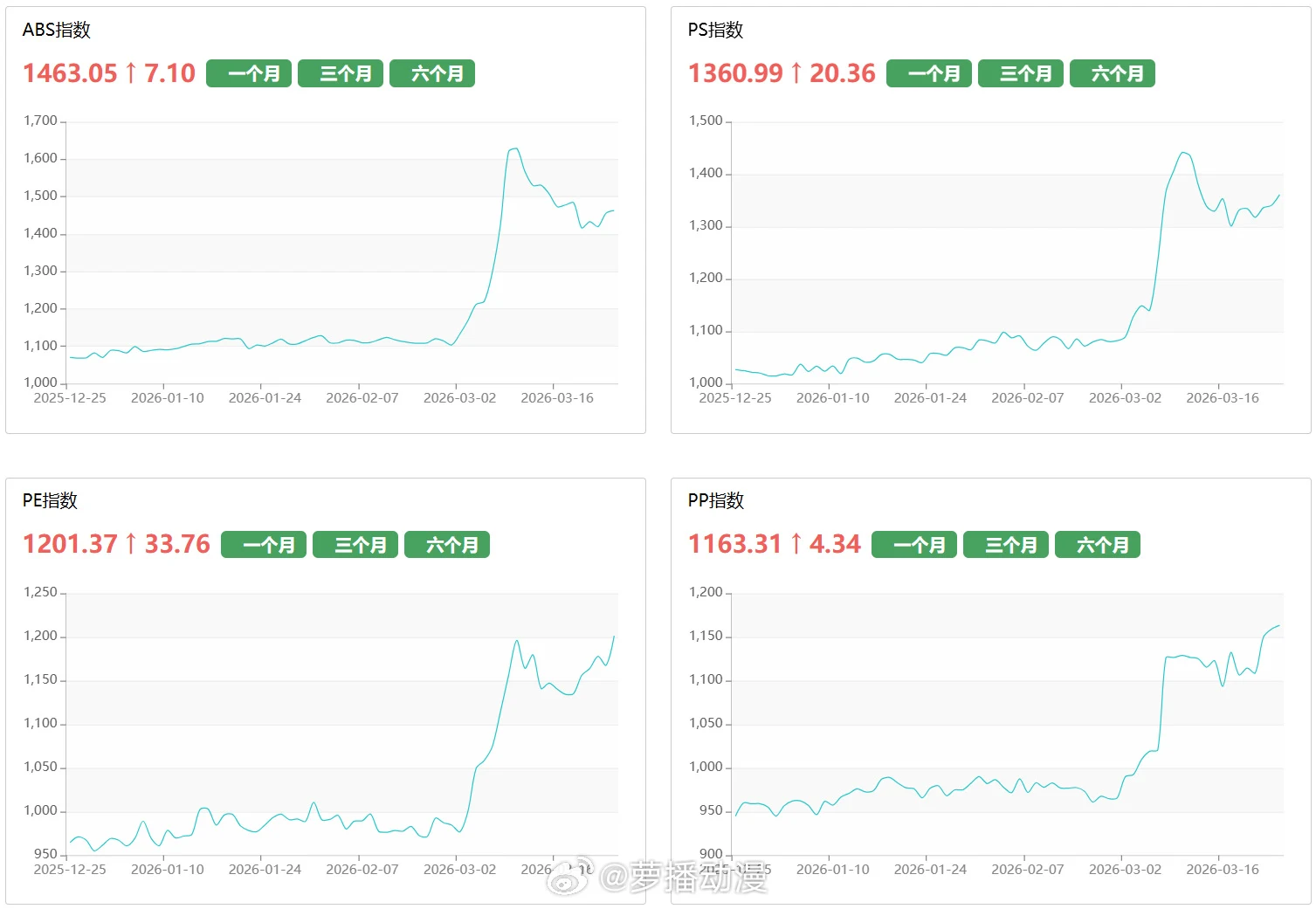Select 一个月 range for PS指数
The height and width of the screenshot is (909, 1316).
click(929, 74)
